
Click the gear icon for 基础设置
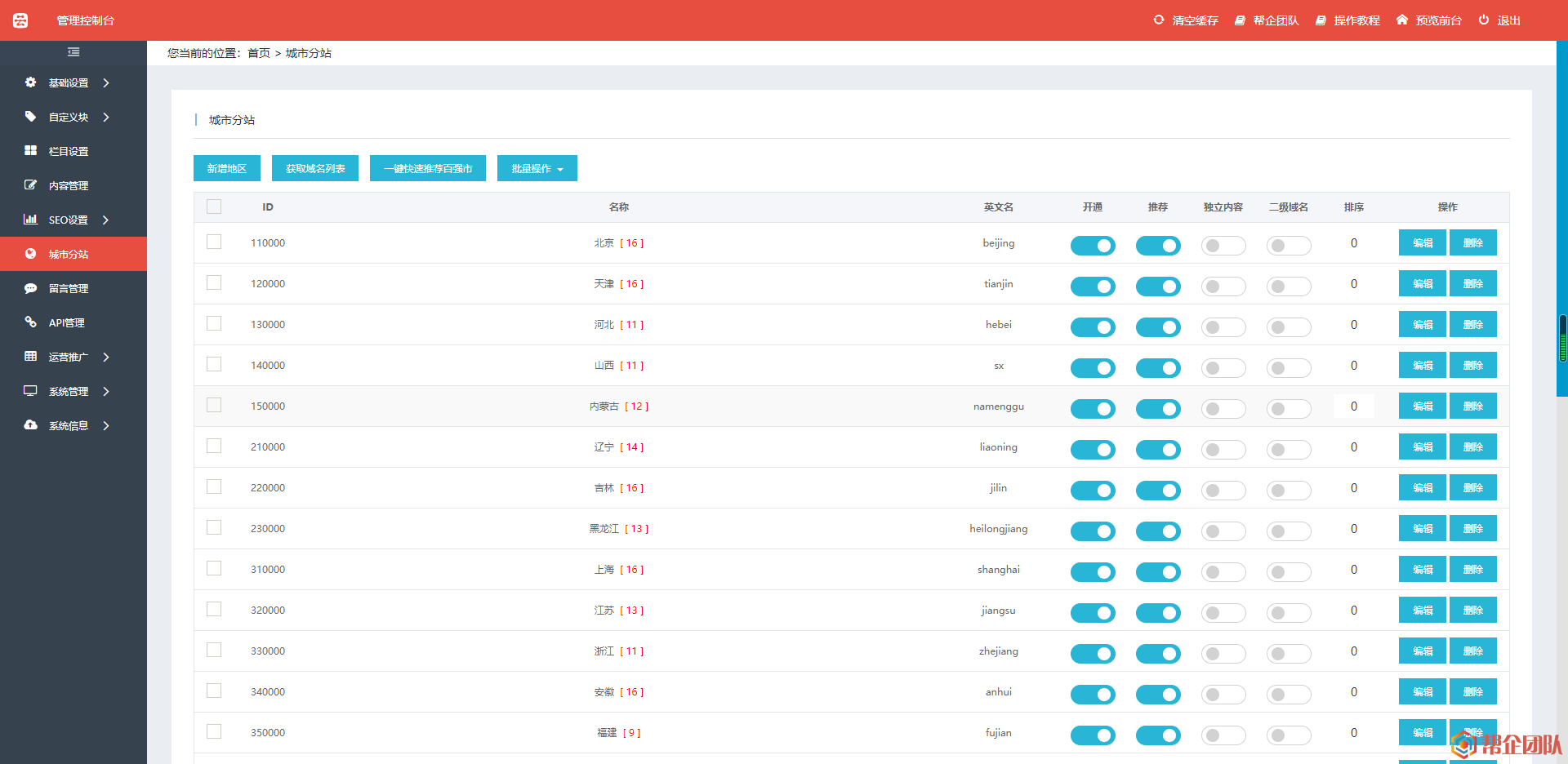[30, 82]
